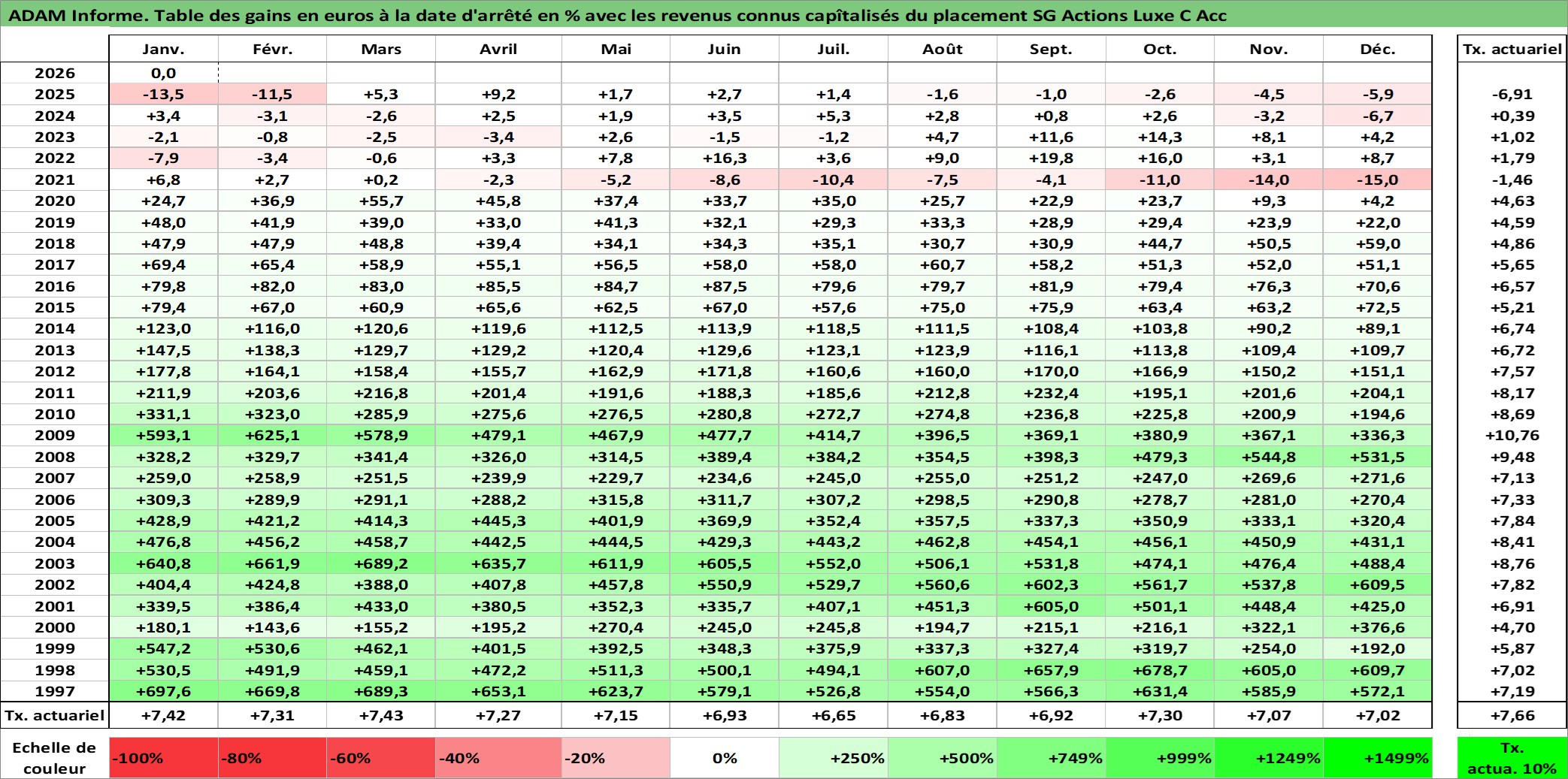Viewport: 1568px width, 779px height.
Task: Select the -13,5 cell in 2025
Action: coord(164,94)
